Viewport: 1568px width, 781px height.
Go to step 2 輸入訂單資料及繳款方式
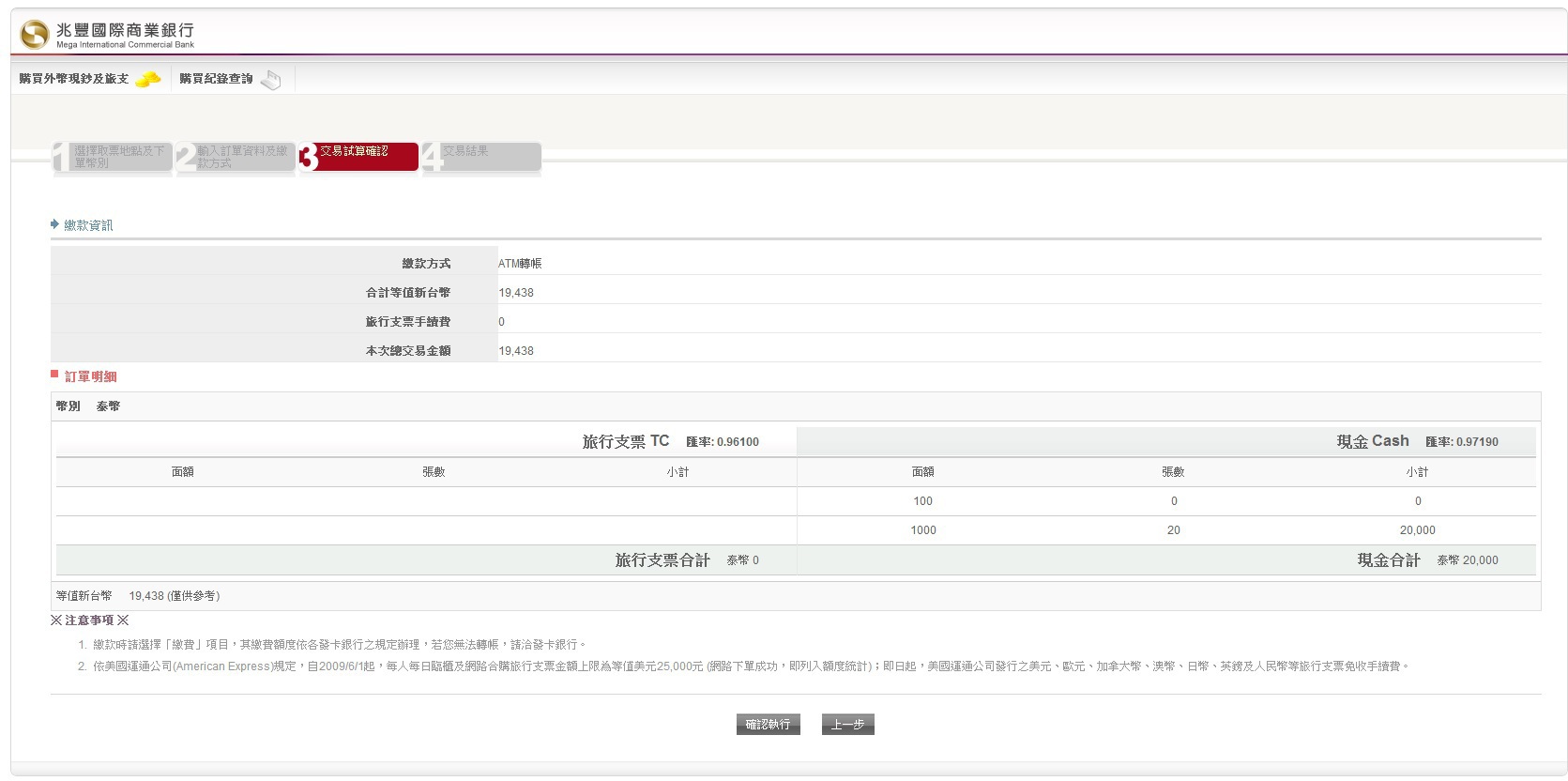[x=236, y=157]
